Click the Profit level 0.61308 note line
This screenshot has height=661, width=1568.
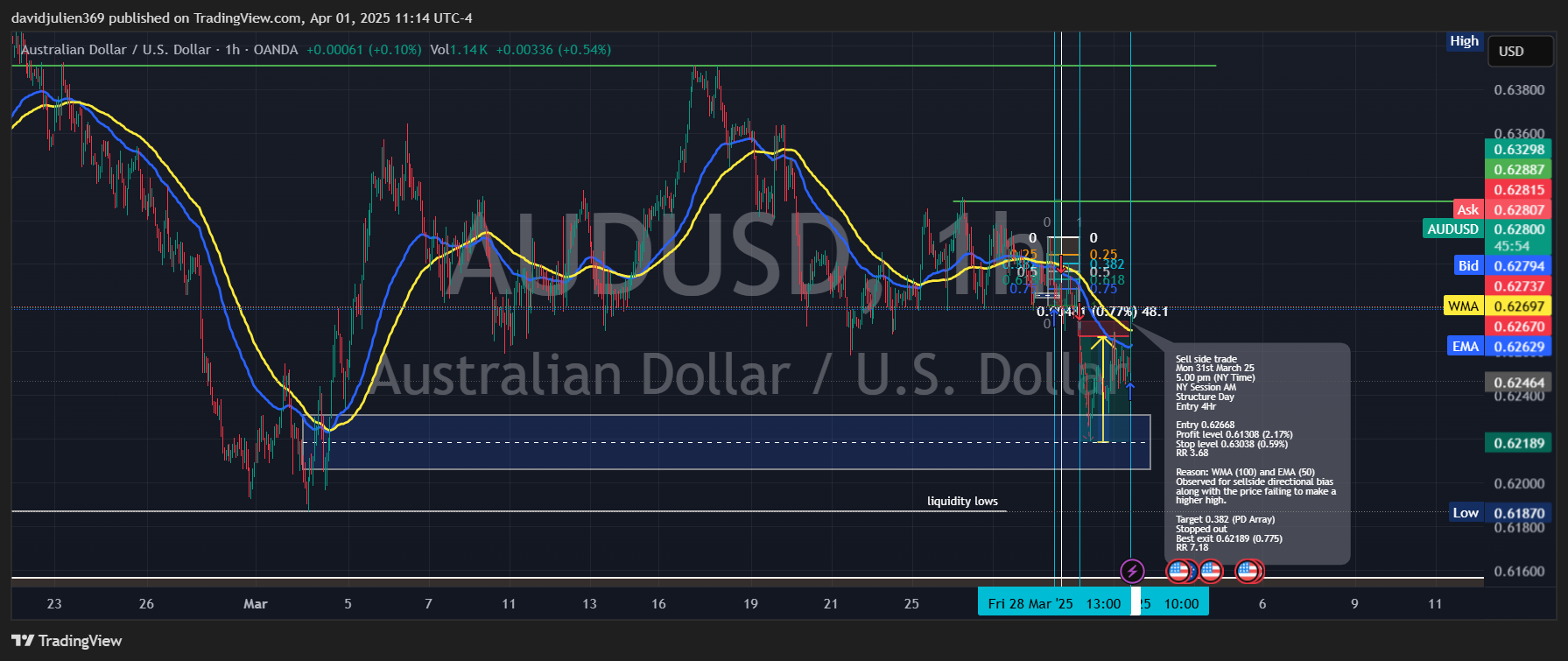(x=1234, y=434)
